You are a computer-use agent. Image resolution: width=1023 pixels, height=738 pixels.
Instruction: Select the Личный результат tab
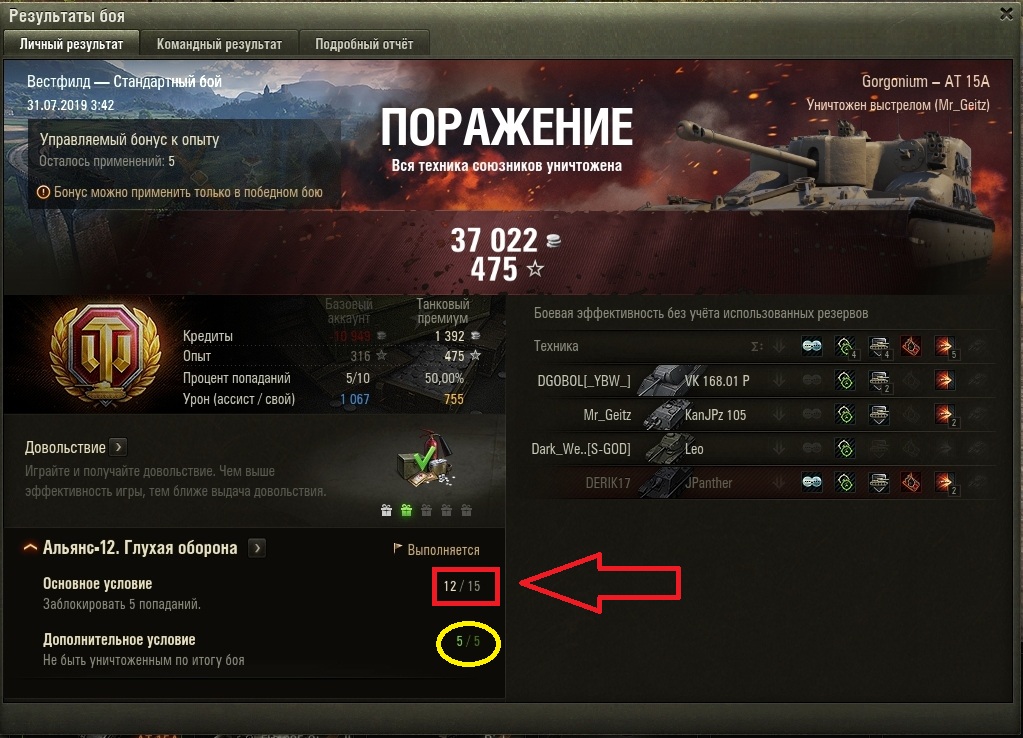(x=71, y=44)
